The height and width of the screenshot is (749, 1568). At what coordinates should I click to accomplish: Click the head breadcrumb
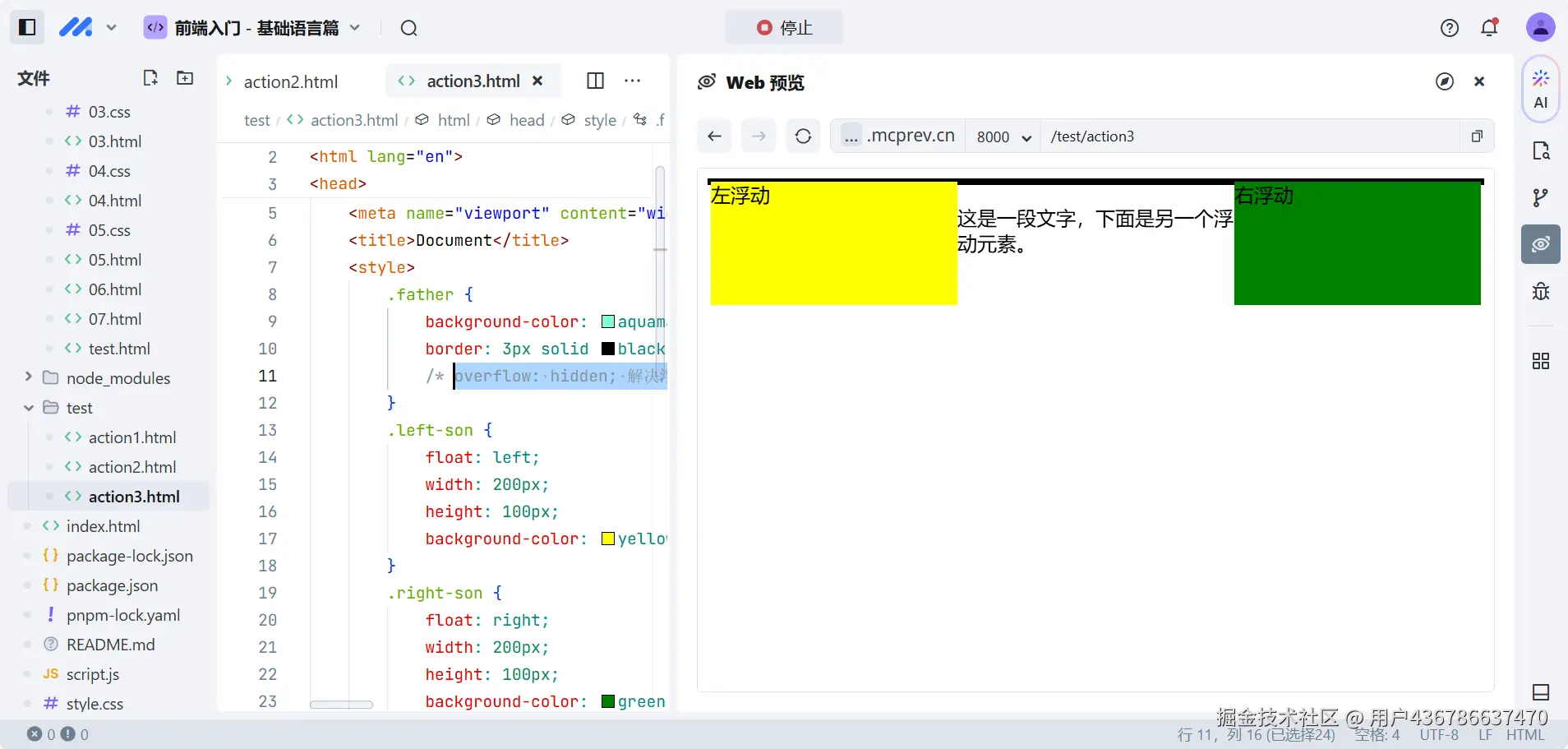click(x=527, y=120)
